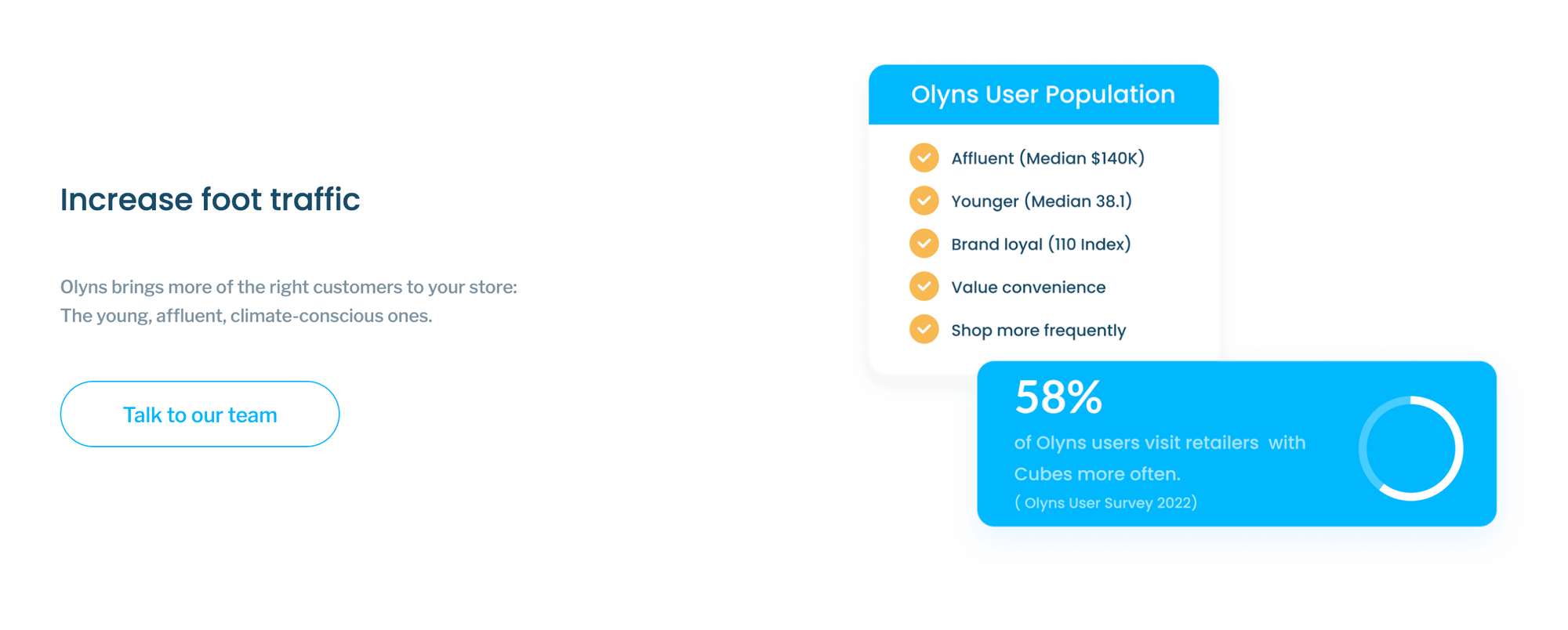Click the "The young, affluent, climate-conscious ones" line
1568x630 pixels.
pyautogui.click(x=246, y=316)
